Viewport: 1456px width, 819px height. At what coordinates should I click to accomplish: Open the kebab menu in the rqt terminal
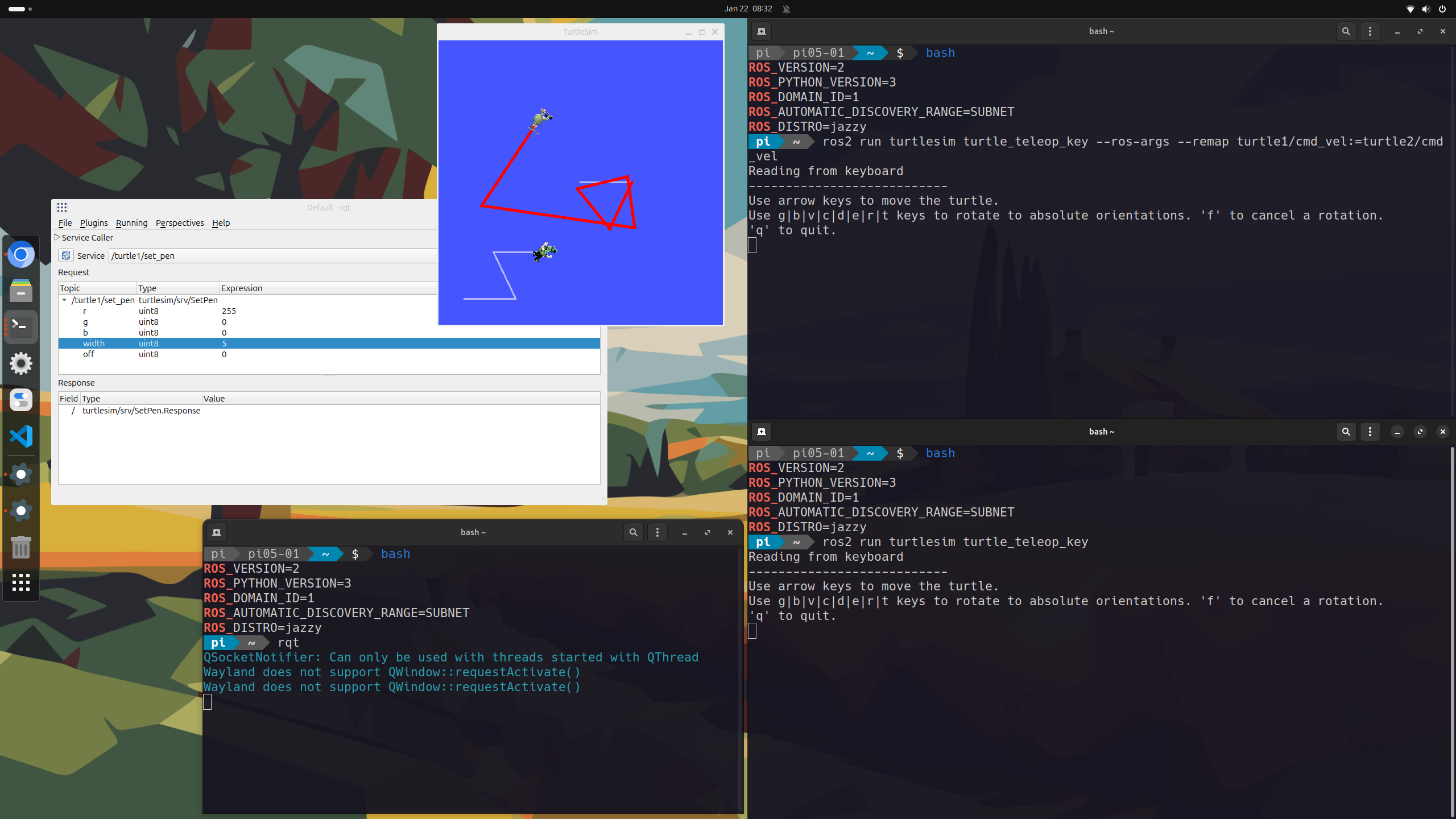pyautogui.click(x=657, y=532)
